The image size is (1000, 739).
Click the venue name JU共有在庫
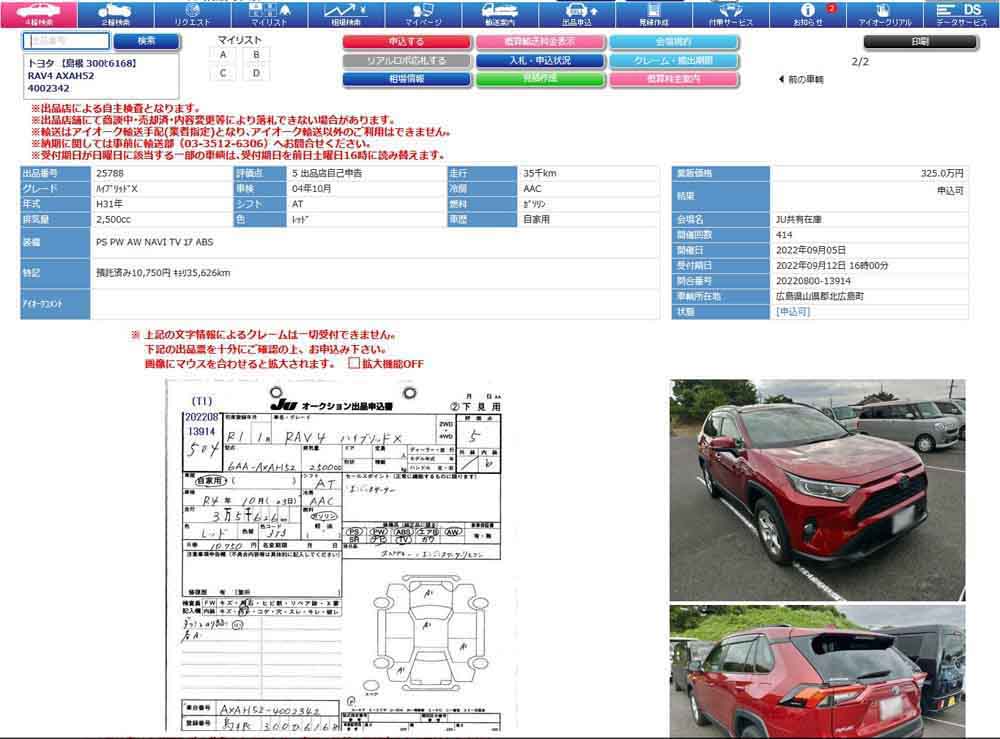[798, 219]
